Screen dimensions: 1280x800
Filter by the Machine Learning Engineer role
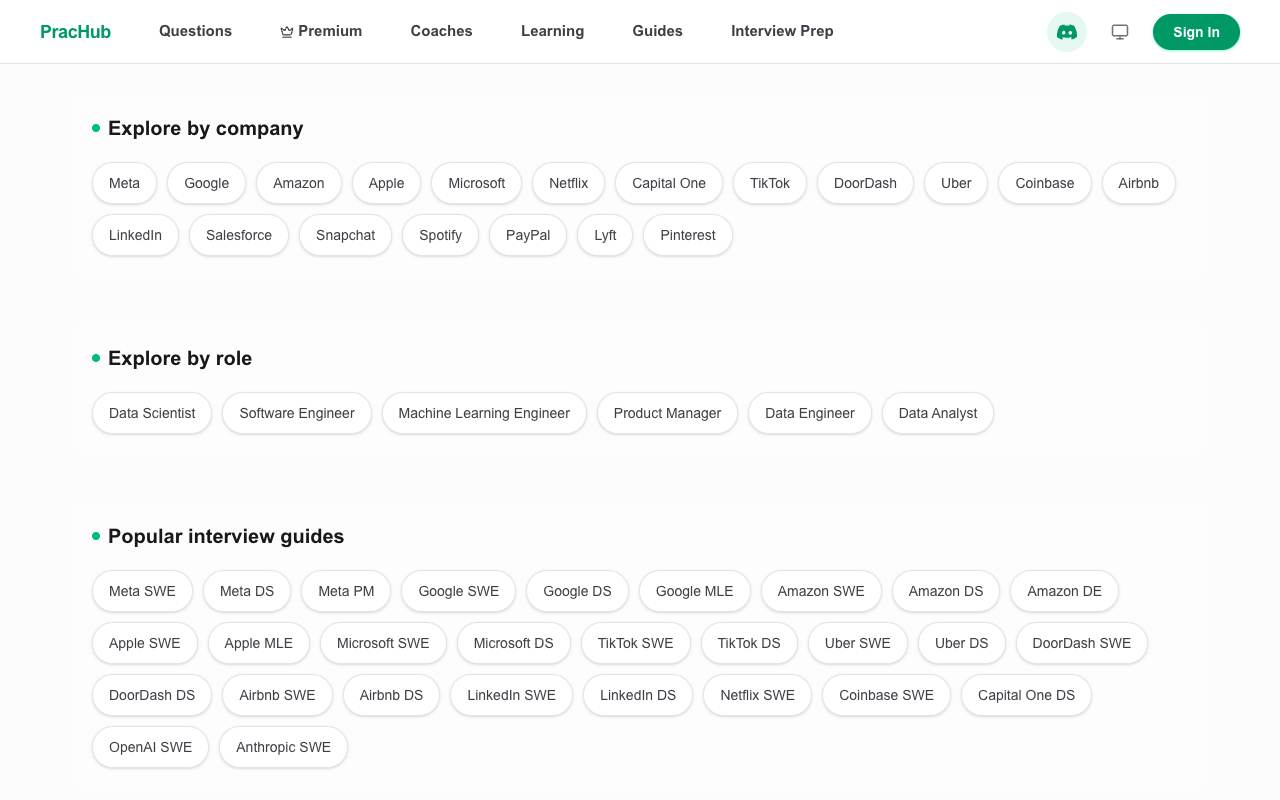(x=484, y=413)
